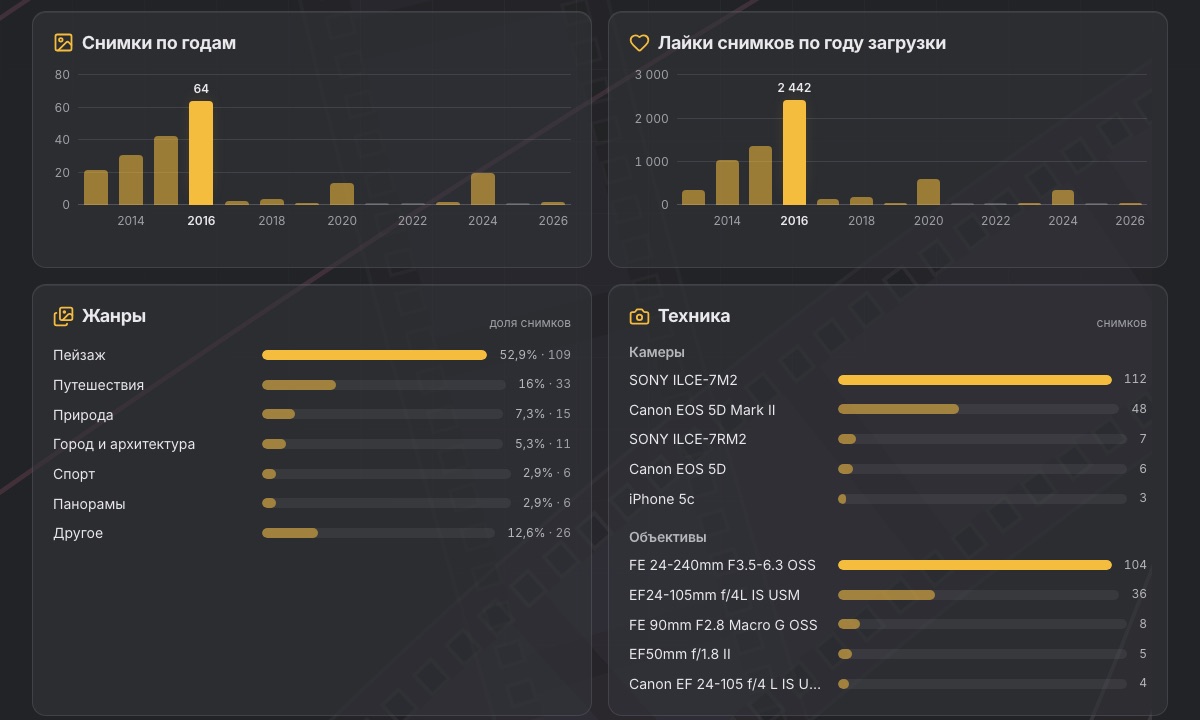Click the count "48" for Canon EOS 5D Mark II

click(x=1139, y=410)
